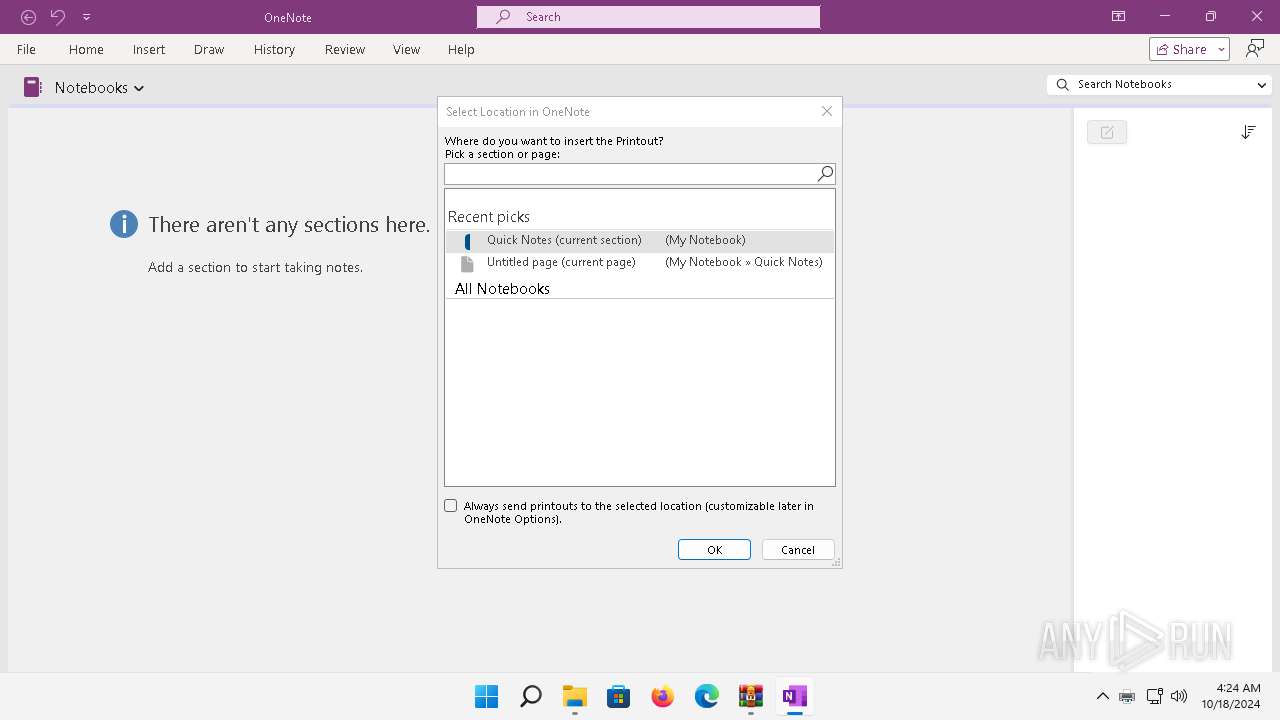Click the Search Notebooks magnifier icon
This screenshot has height=720, width=1280.
[1063, 85]
